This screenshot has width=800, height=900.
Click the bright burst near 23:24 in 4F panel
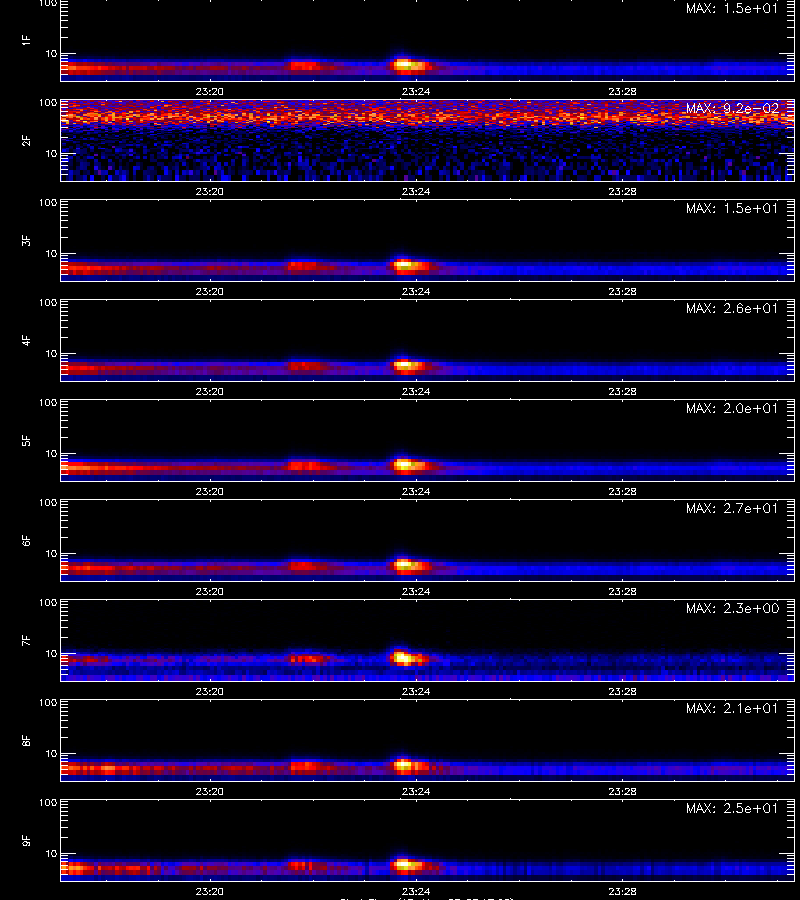coord(409,365)
